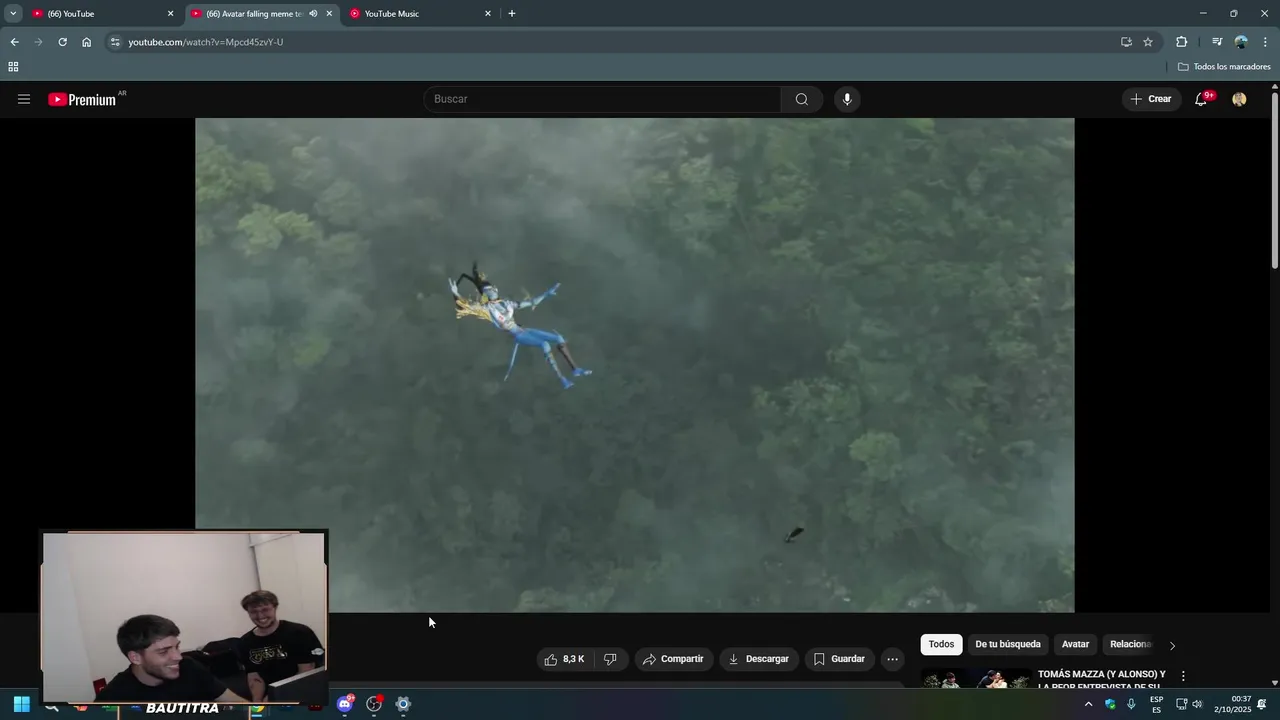
Task: Click the address bar URL
Action: (x=206, y=42)
